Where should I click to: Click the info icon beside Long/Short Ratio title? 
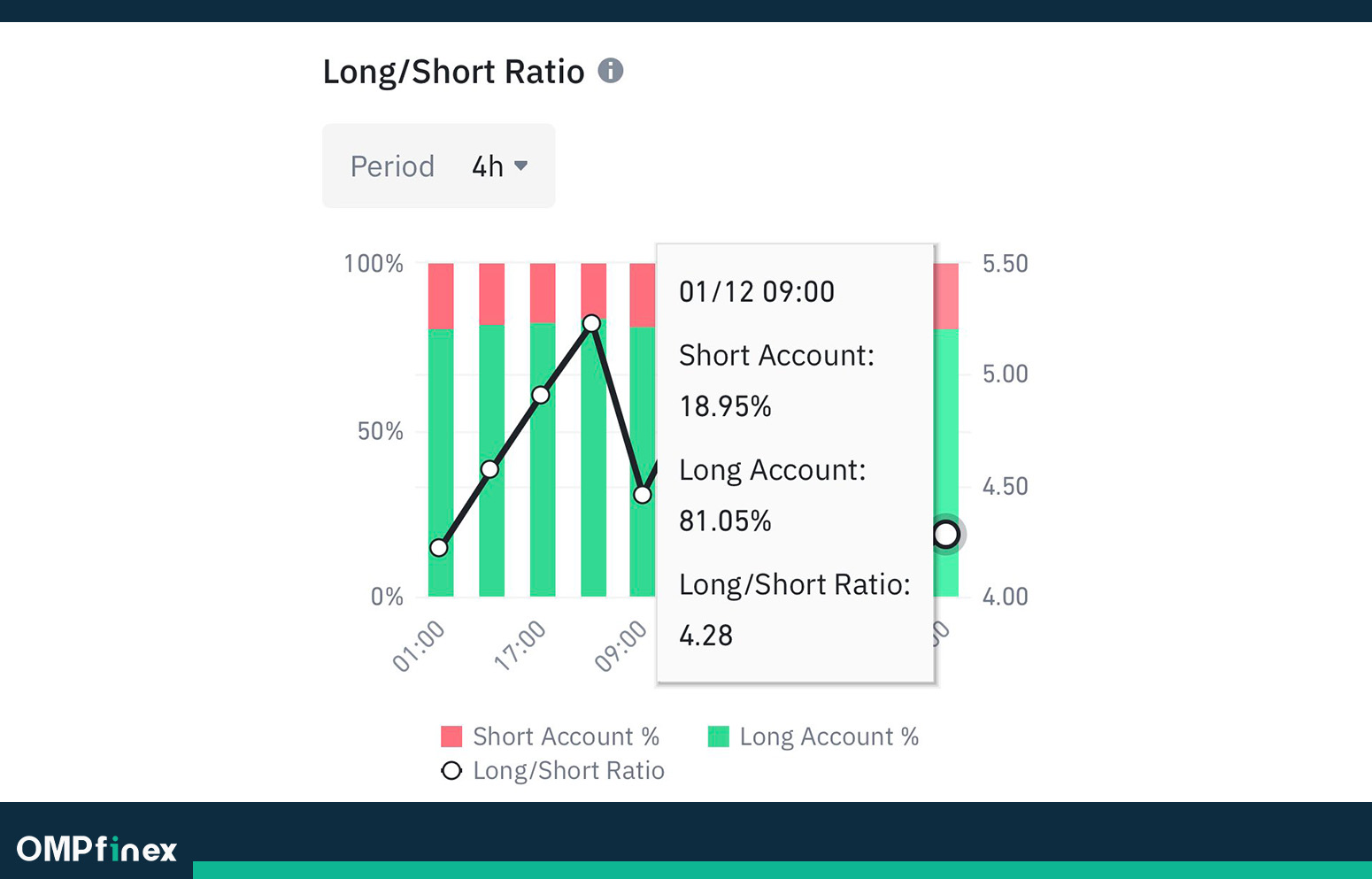coord(611,71)
